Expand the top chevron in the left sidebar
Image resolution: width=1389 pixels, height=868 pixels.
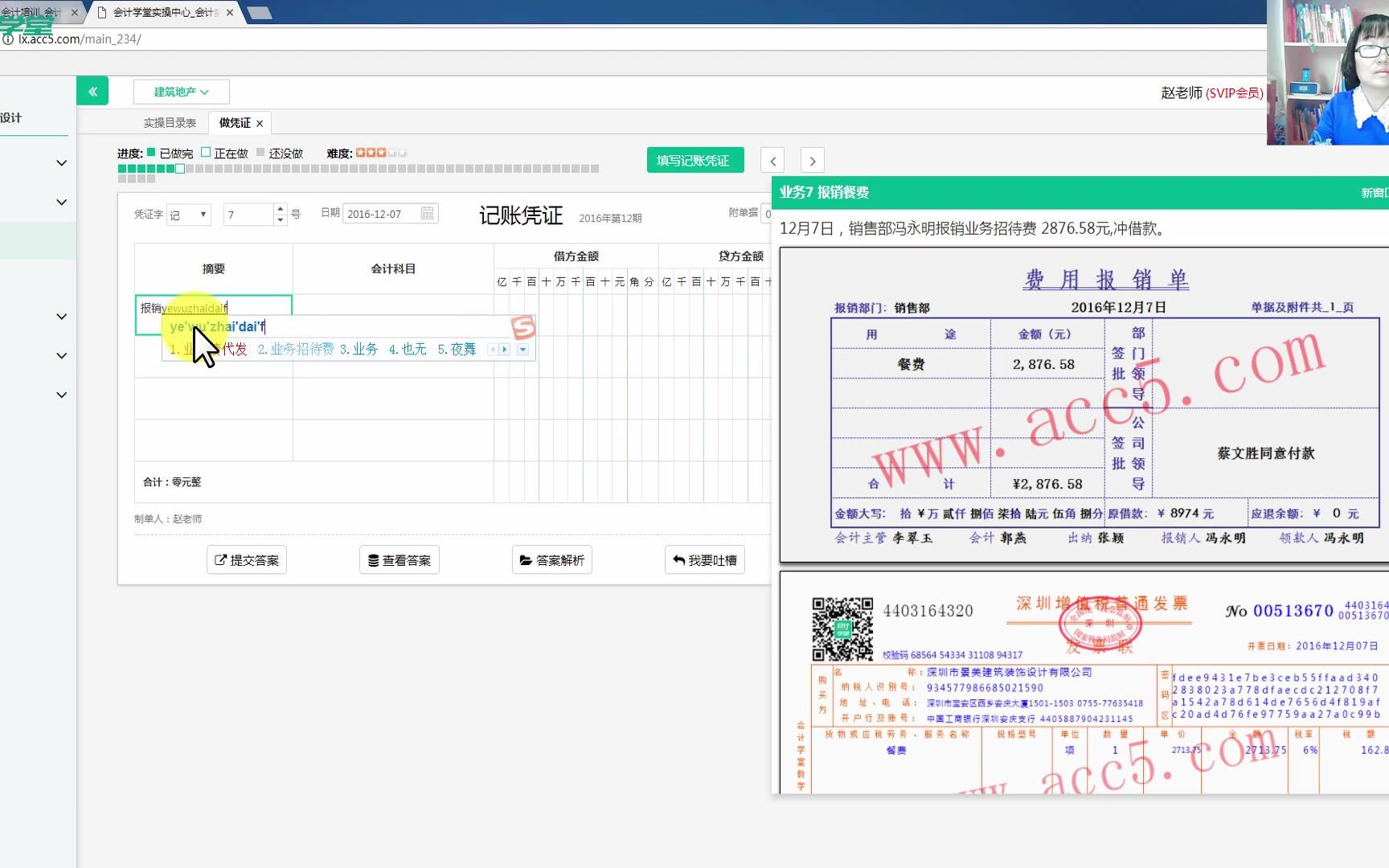click(x=61, y=162)
